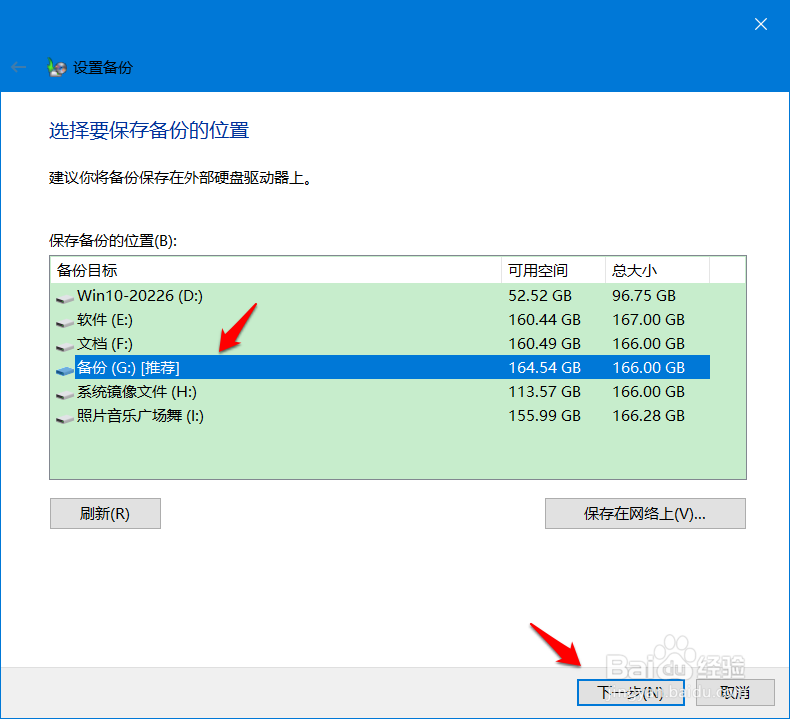Click 166.00 GB in 系统镜像文件 (H:) row
The width and height of the screenshot is (790, 719).
coord(648,392)
